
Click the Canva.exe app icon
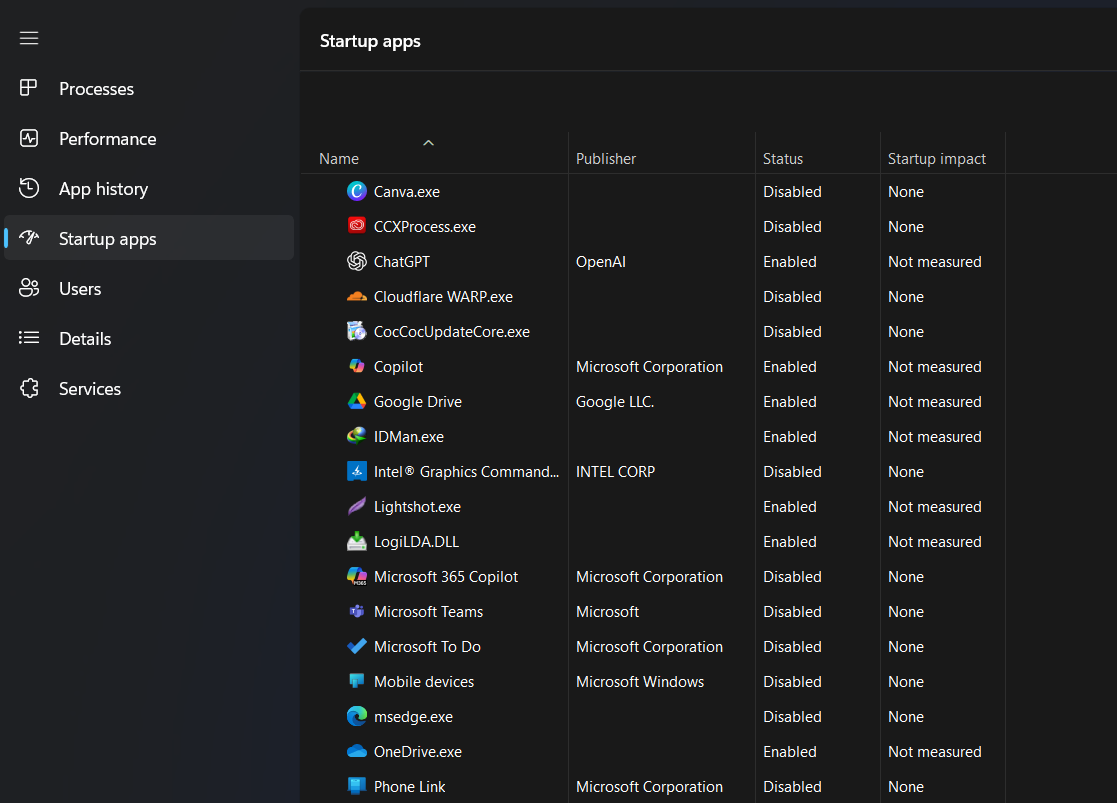(x=357, y=191)
